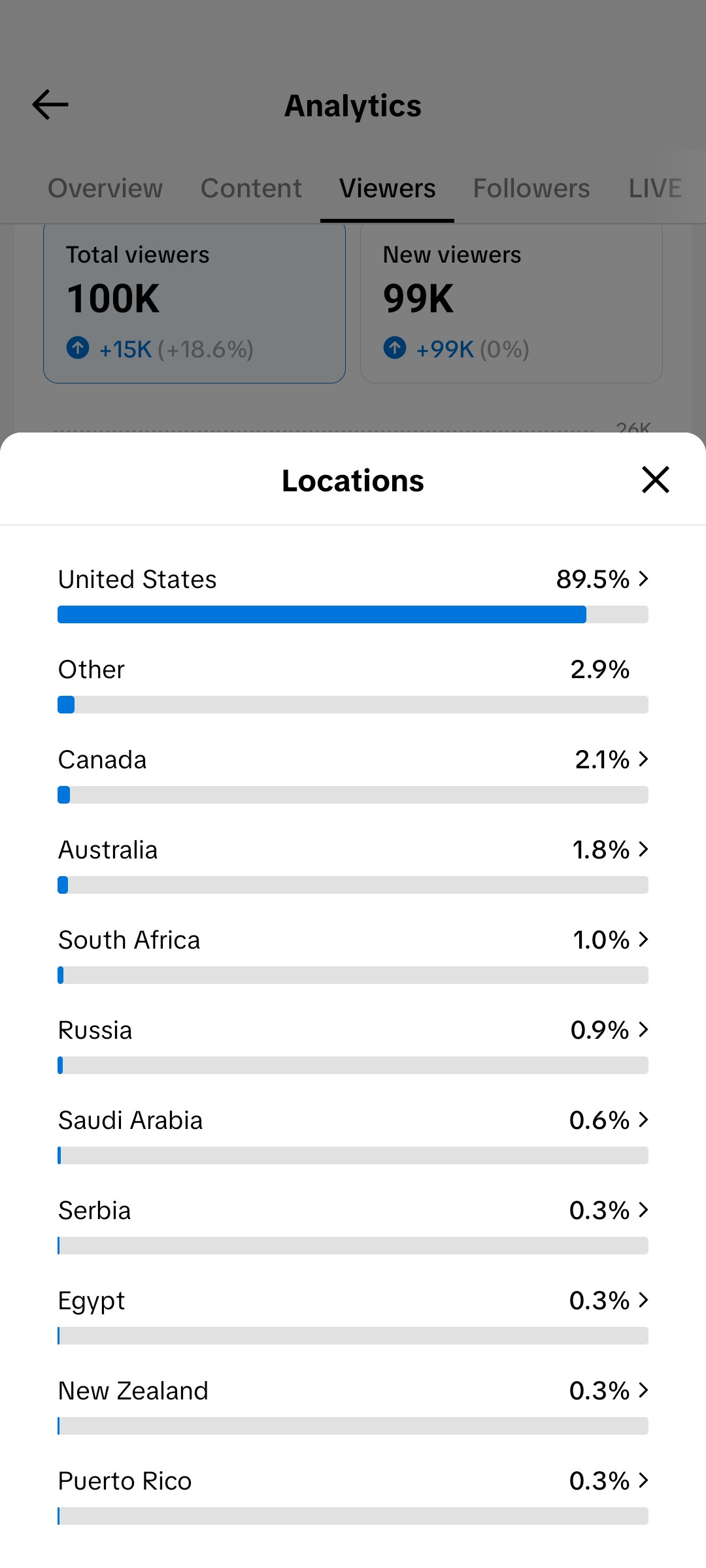Switch to the Content tab
The height and width of the screenshot is (1568, 706).
(x=251, y=188)
